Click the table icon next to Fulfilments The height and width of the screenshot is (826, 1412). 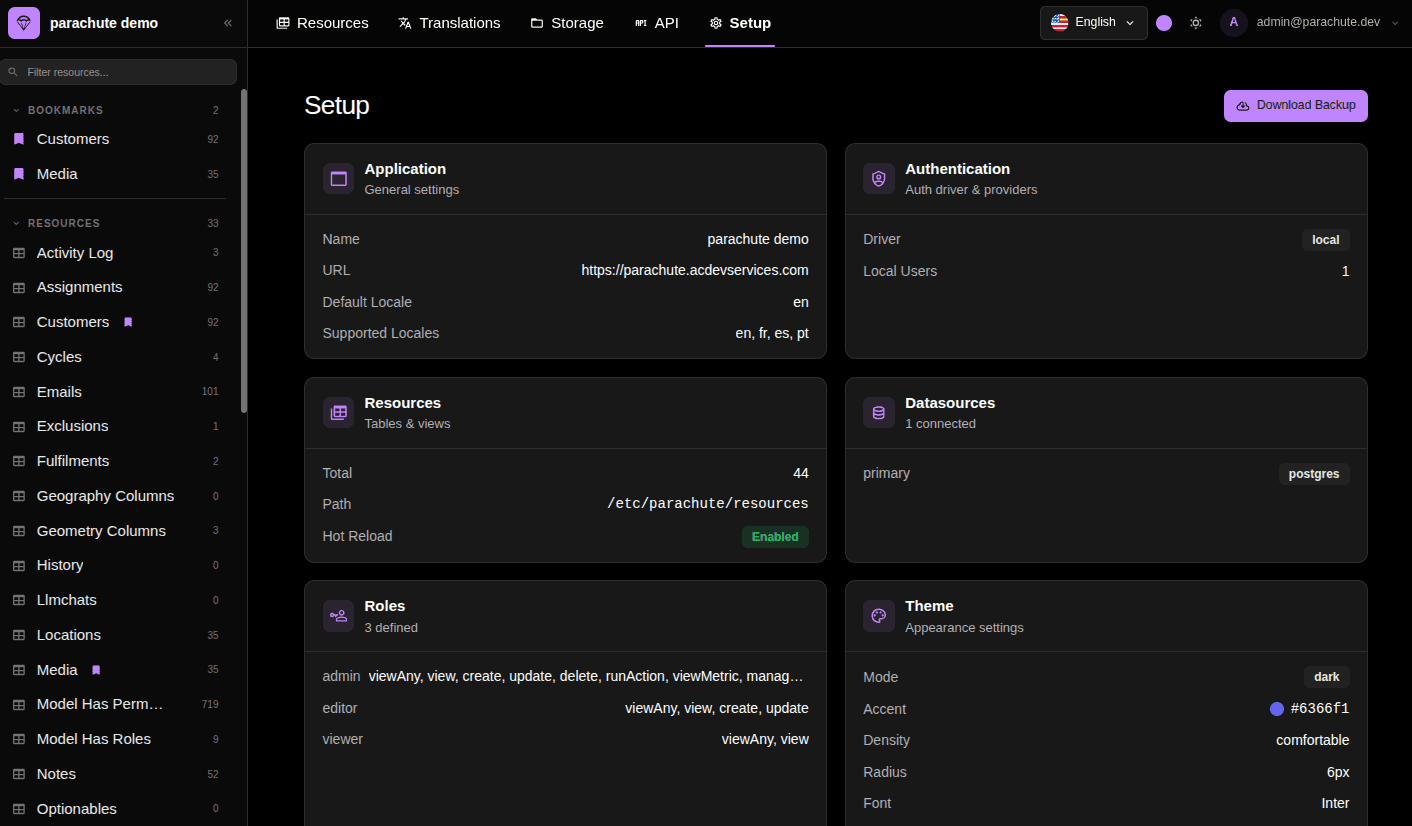[19, 461]
